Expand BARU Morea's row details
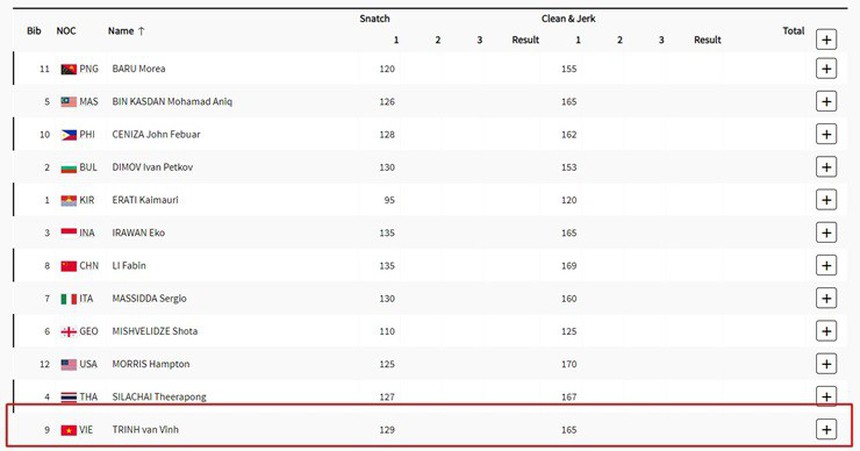This screenshot has width=860, height=451. tap(826, 69)
